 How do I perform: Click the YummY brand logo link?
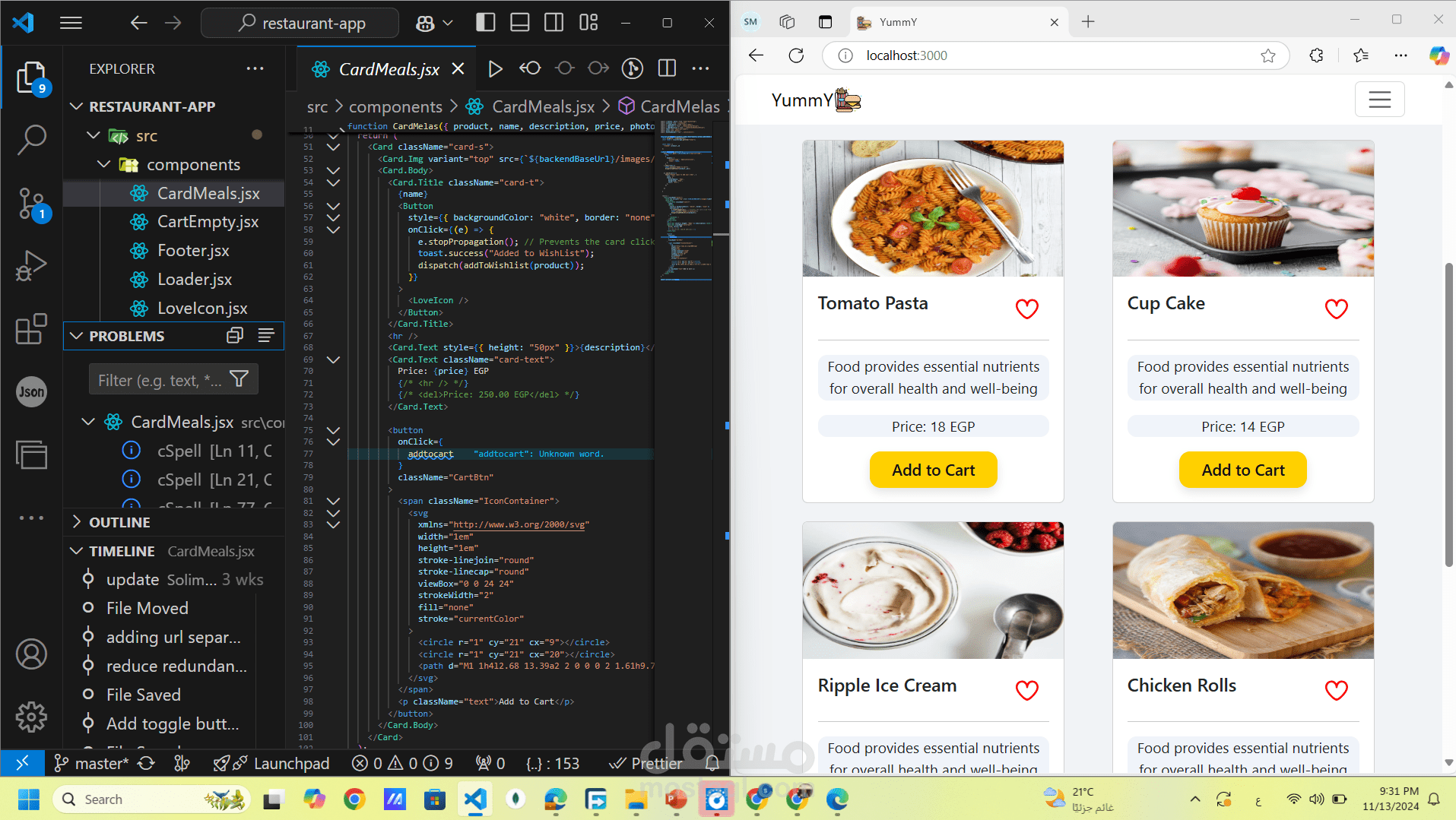(816, 100)
